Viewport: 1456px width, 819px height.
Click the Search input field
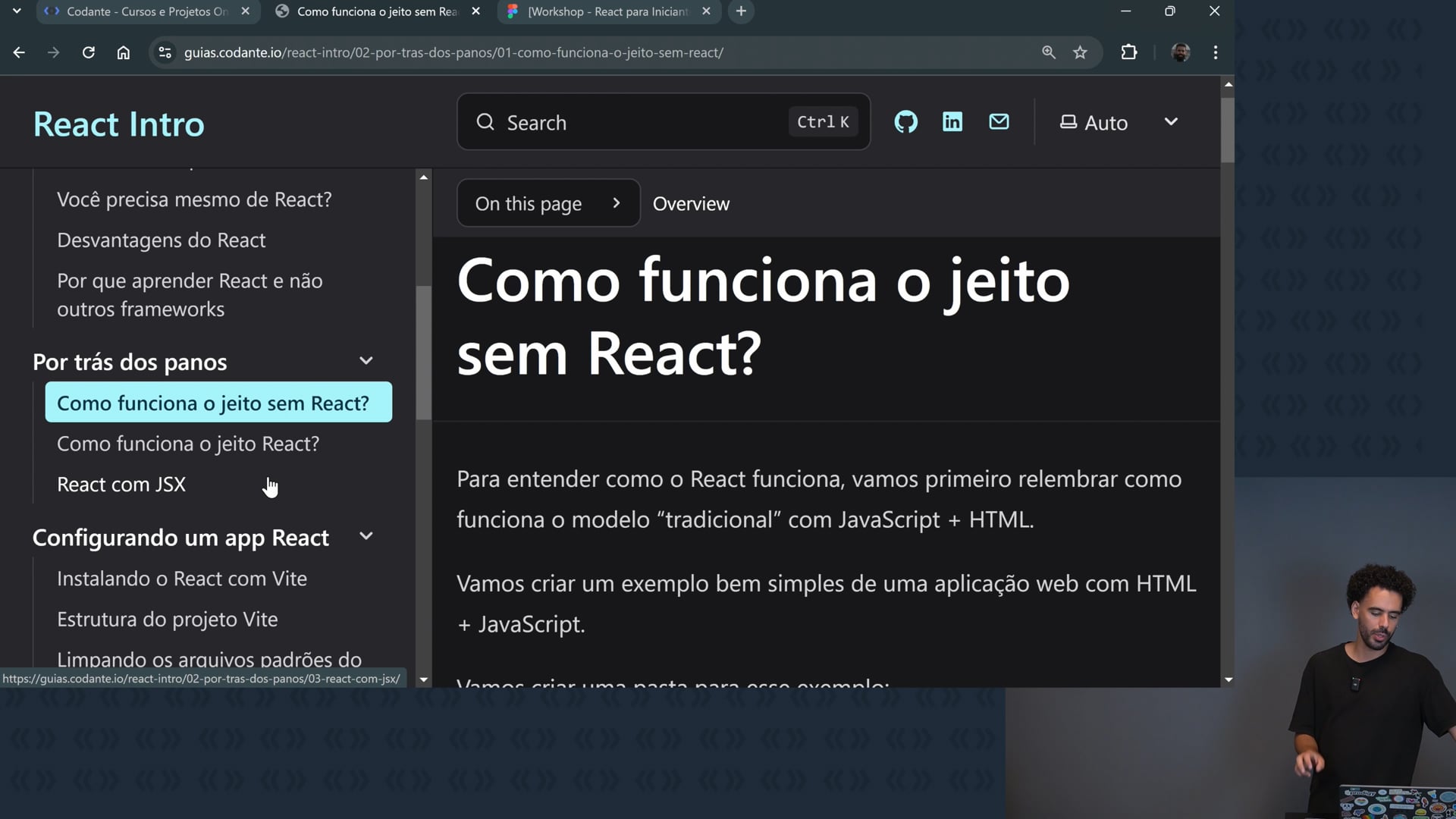(664, 122)
